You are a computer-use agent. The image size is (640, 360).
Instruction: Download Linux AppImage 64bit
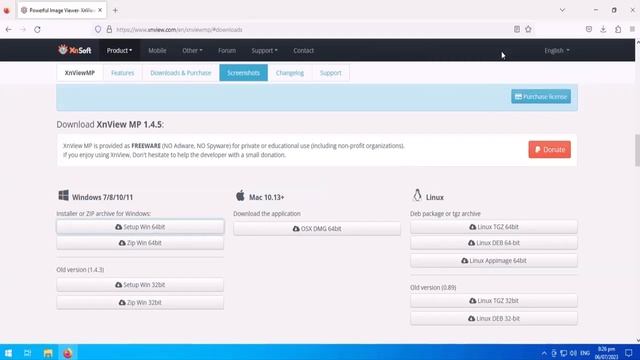pyautogui.click(x=494, y=260)
